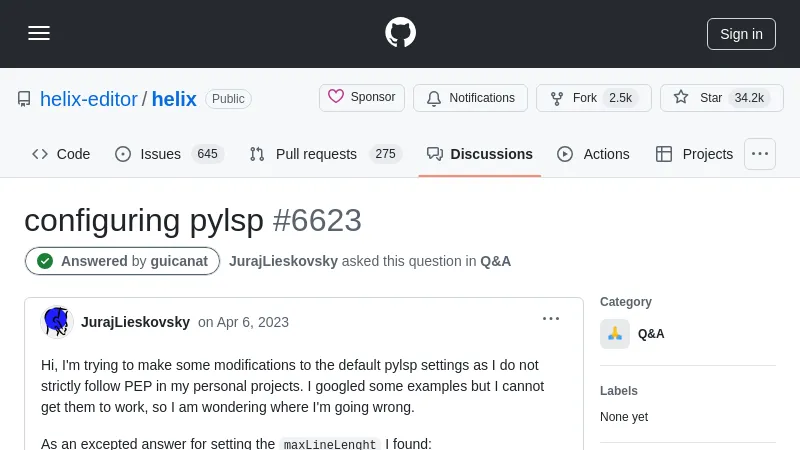This screenshot has width=800, height=450.
Task: Click the repository icon beside helix-editor
Action: click(24, 99)
